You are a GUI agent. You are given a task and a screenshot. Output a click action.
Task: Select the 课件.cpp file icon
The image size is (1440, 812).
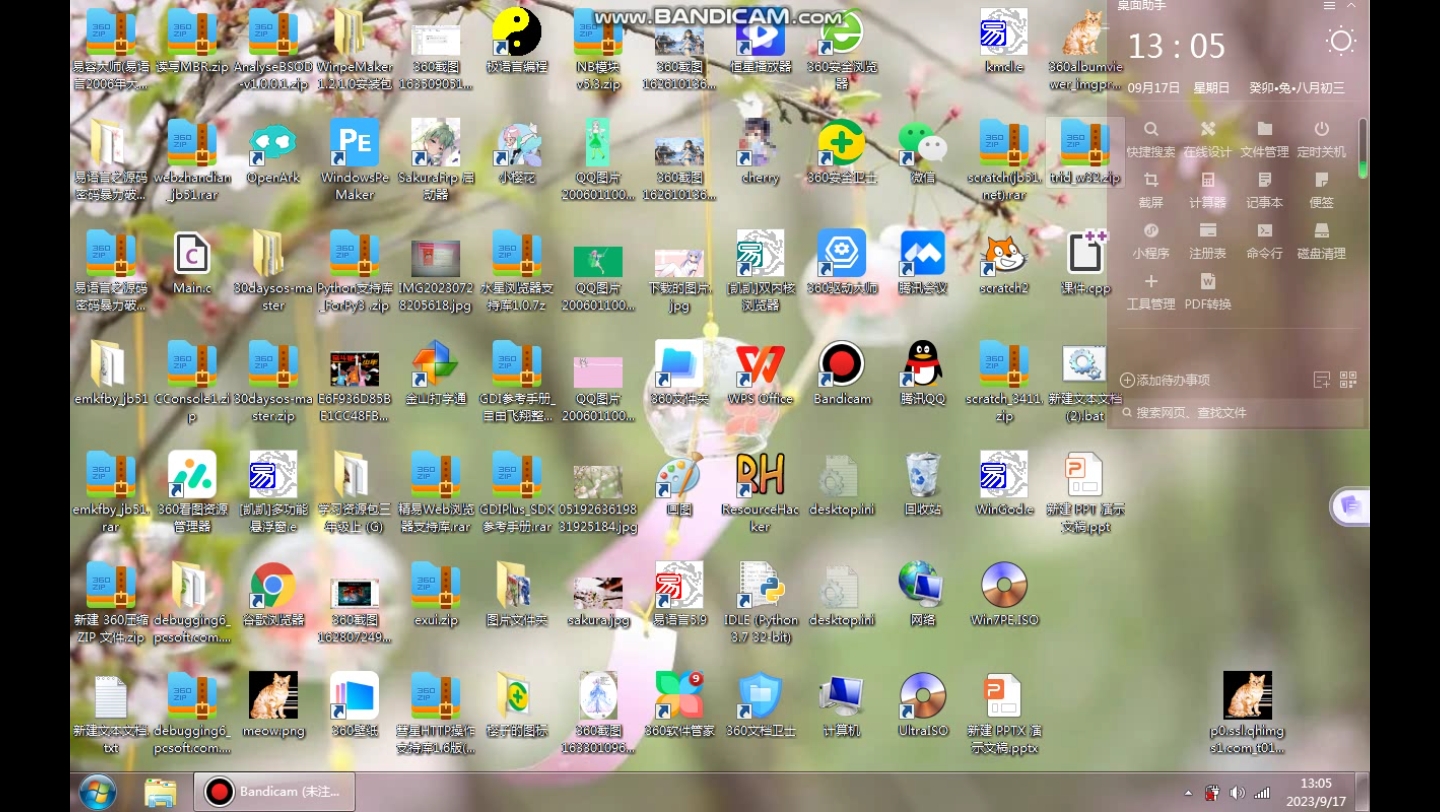pos(1086,262)
